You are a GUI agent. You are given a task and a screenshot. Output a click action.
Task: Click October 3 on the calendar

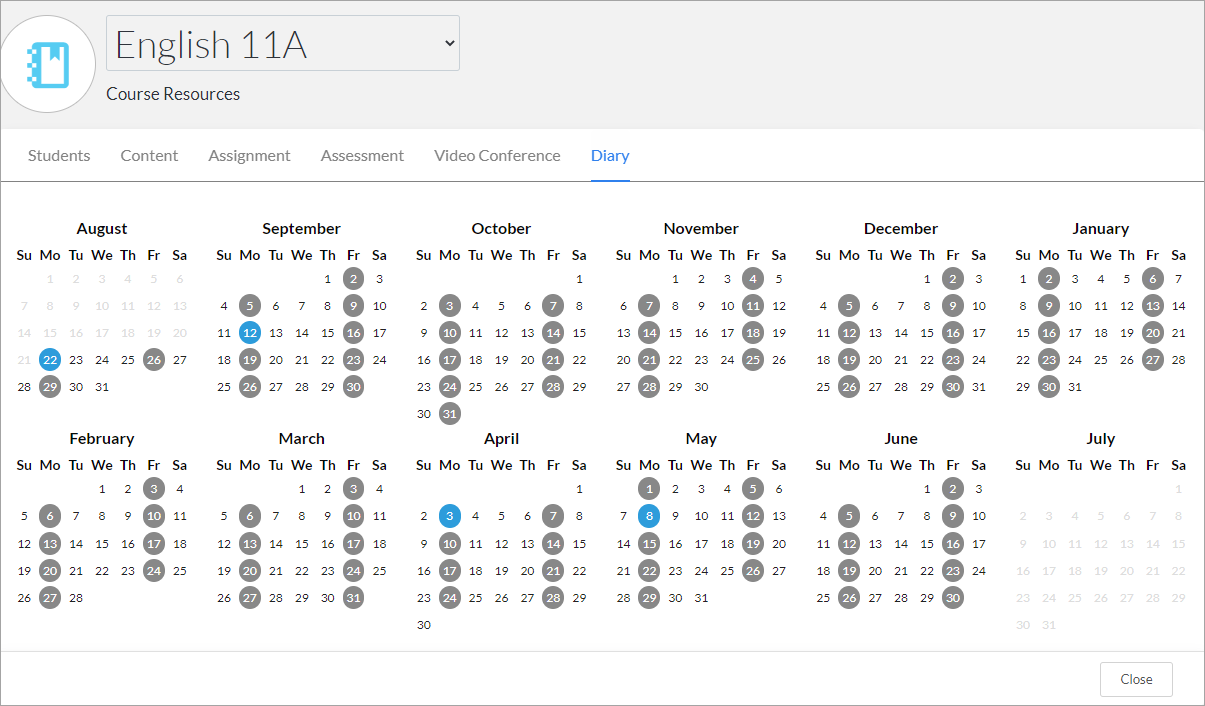pyautogui.click(x=450, y=306)
